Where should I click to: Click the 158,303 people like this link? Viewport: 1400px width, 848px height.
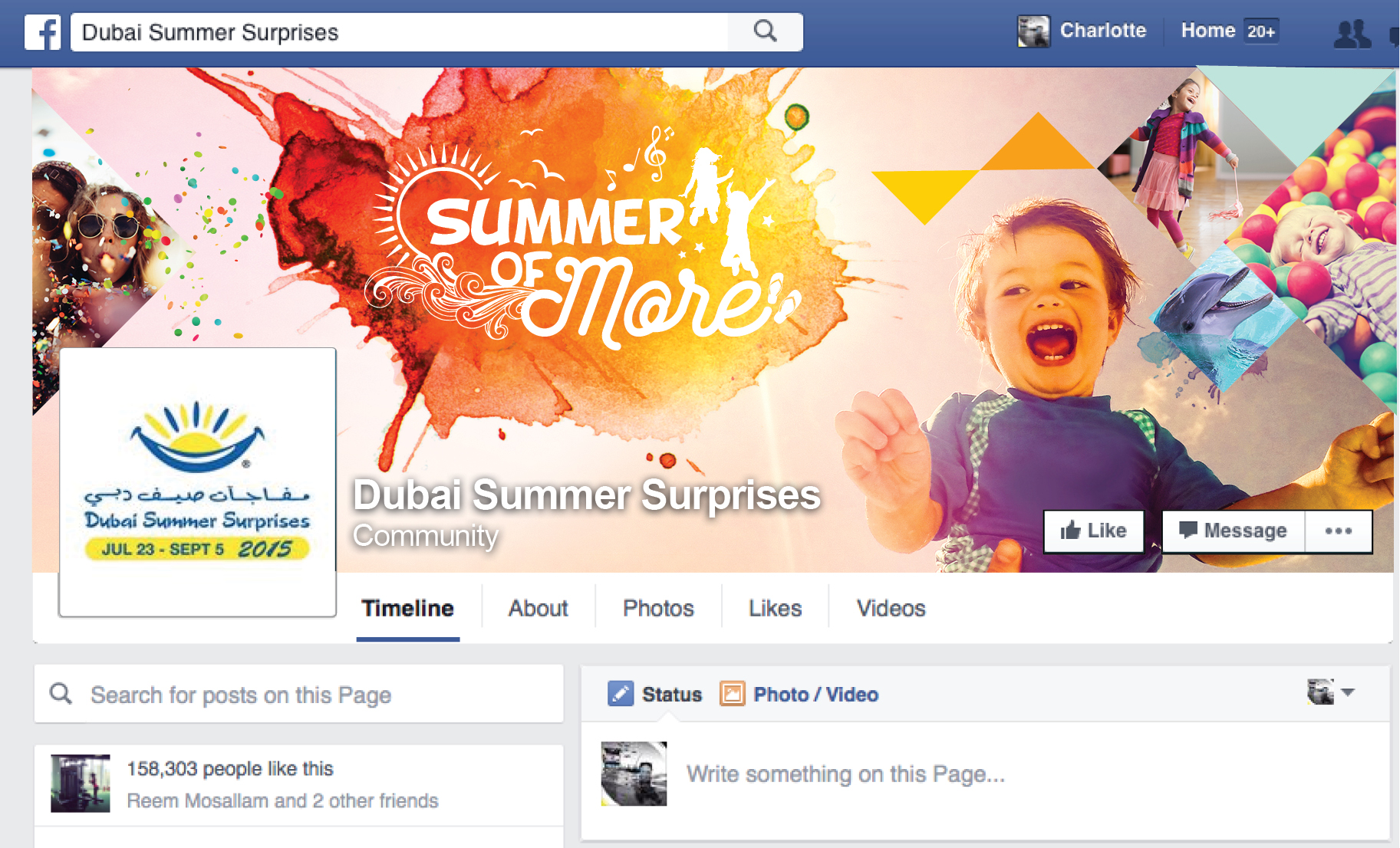click(230, 768)
